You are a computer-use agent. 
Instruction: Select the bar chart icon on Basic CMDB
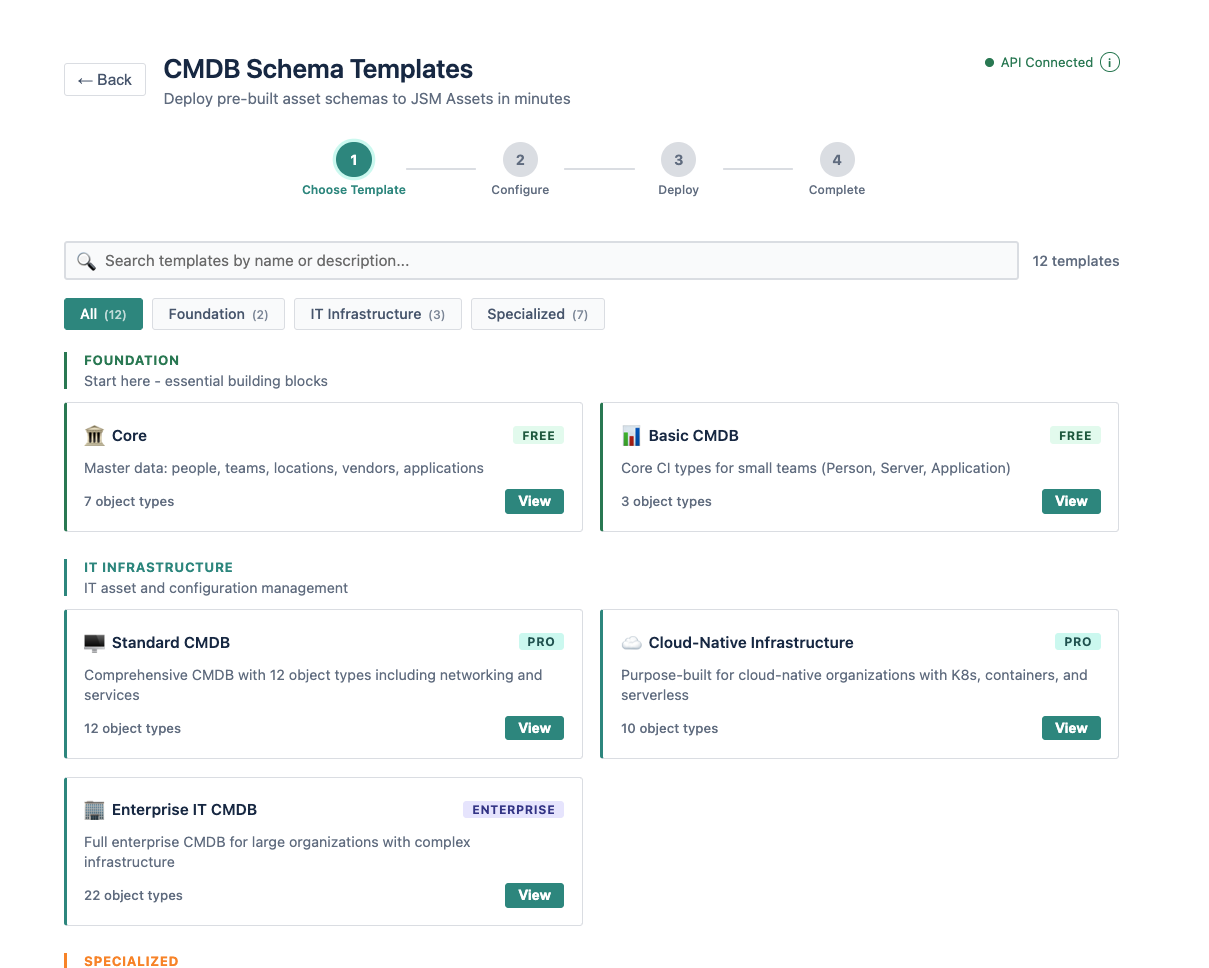(630, 435)
